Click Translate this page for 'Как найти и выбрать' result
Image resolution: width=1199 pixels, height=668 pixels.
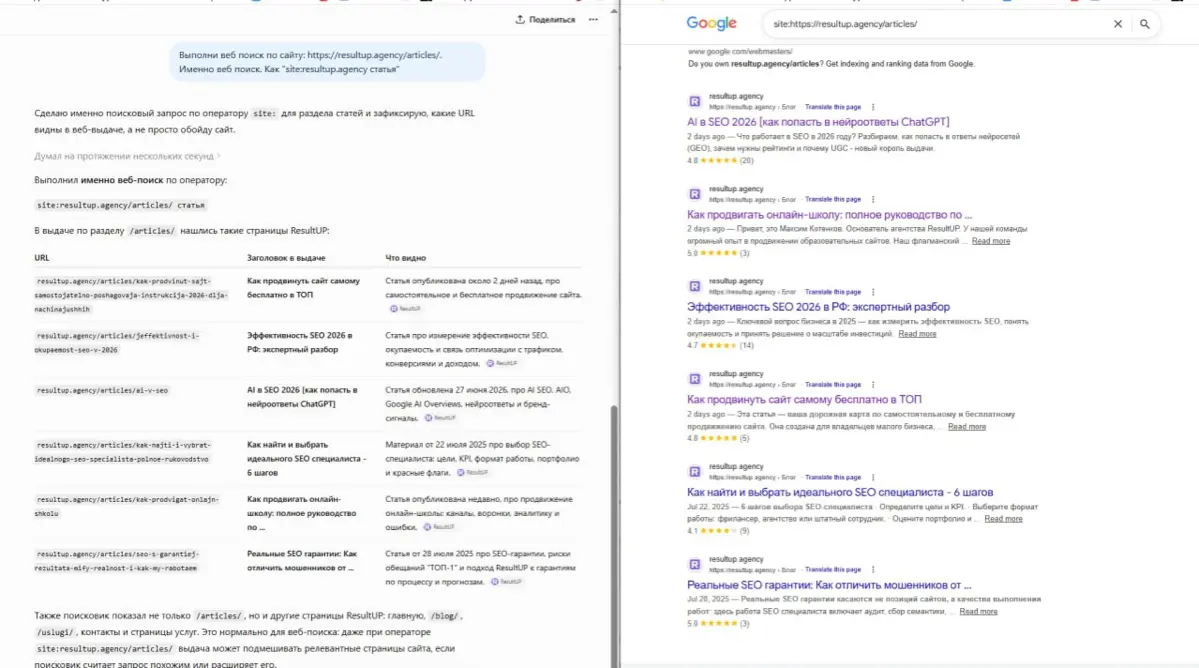click(x=833, y=477)
